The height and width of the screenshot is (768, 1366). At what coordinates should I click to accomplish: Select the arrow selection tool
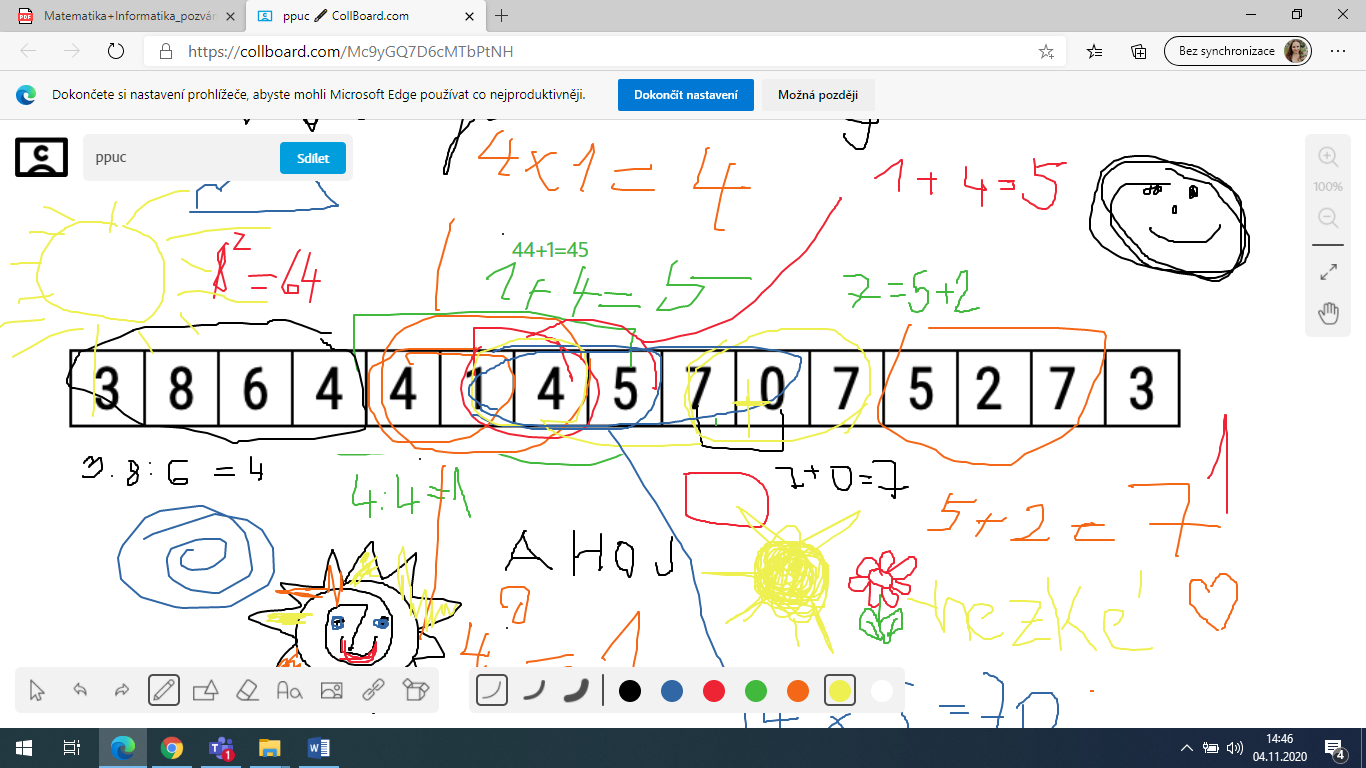click(38, 690)
